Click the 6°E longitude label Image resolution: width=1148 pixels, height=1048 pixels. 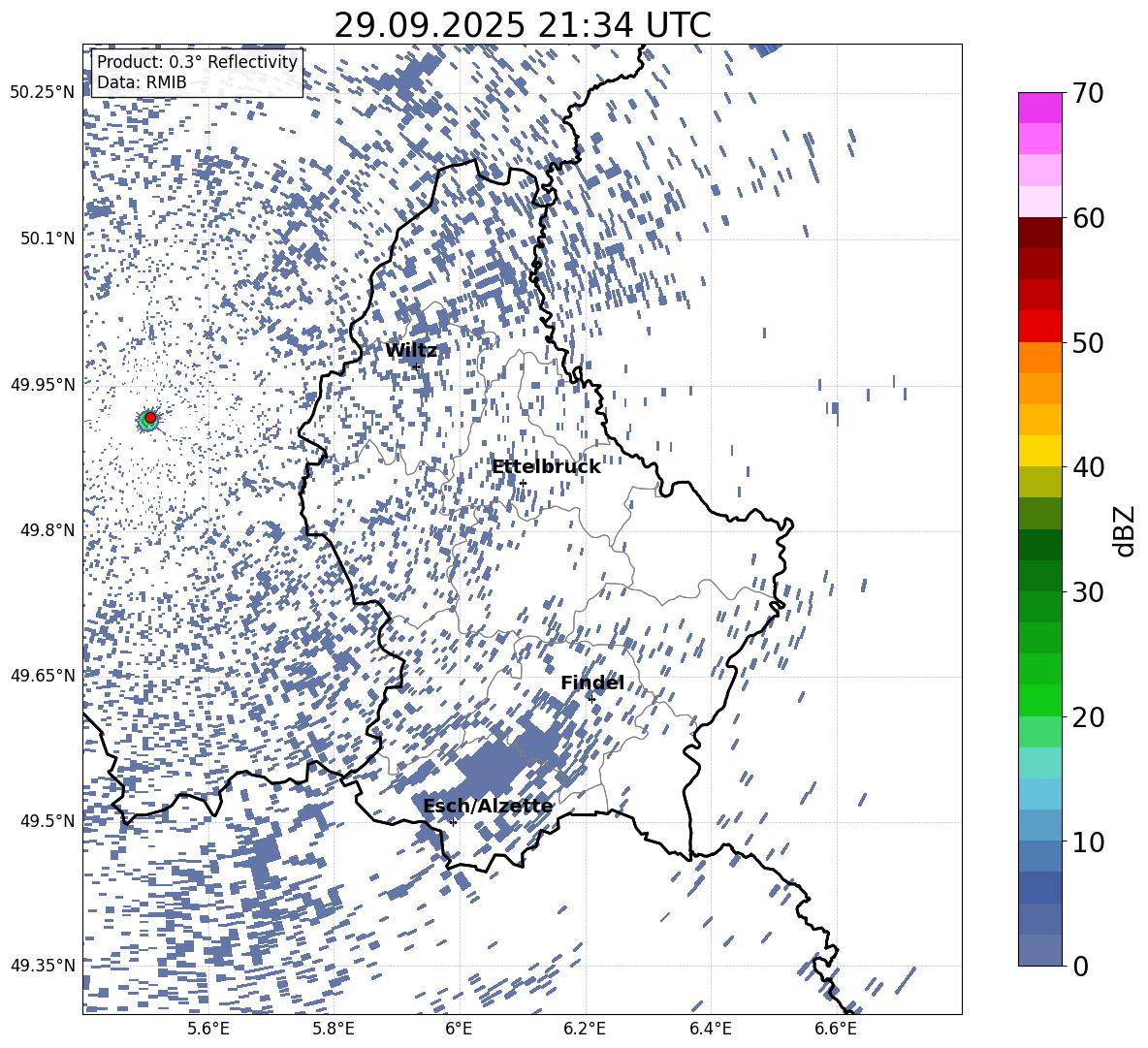459,1029
